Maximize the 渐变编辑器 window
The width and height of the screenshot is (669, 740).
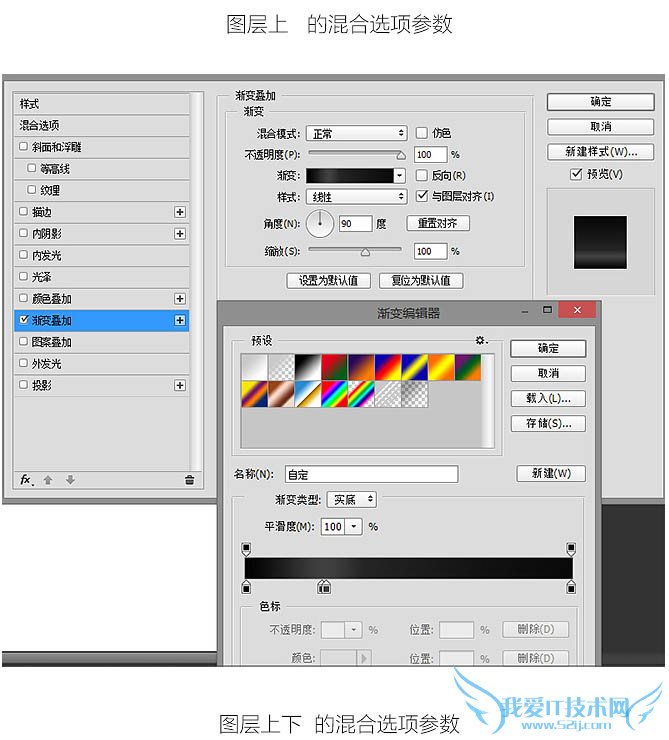point(547,310)
